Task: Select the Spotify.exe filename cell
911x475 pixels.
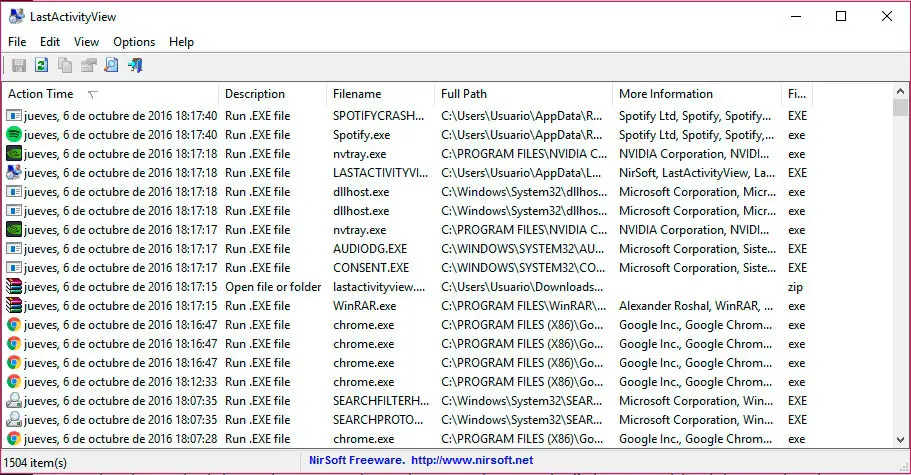Action: (x=361, y=135)
